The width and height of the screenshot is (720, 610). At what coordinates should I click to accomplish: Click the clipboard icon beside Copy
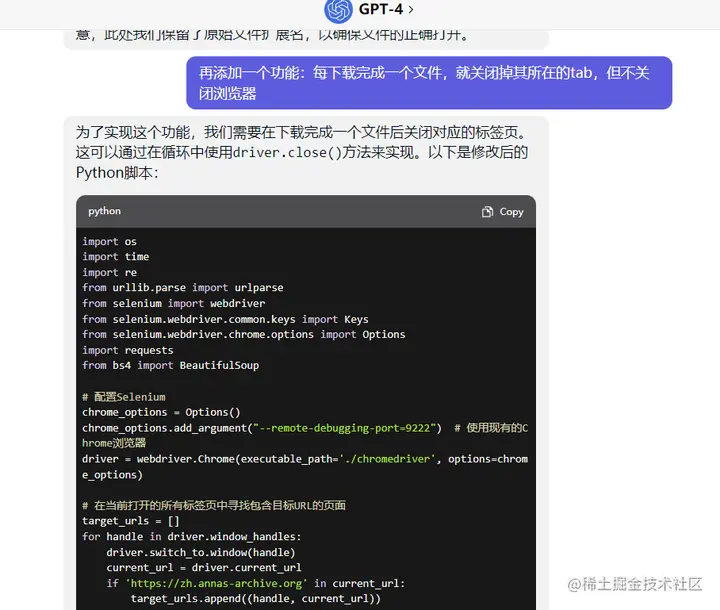[x=487, y=212]
